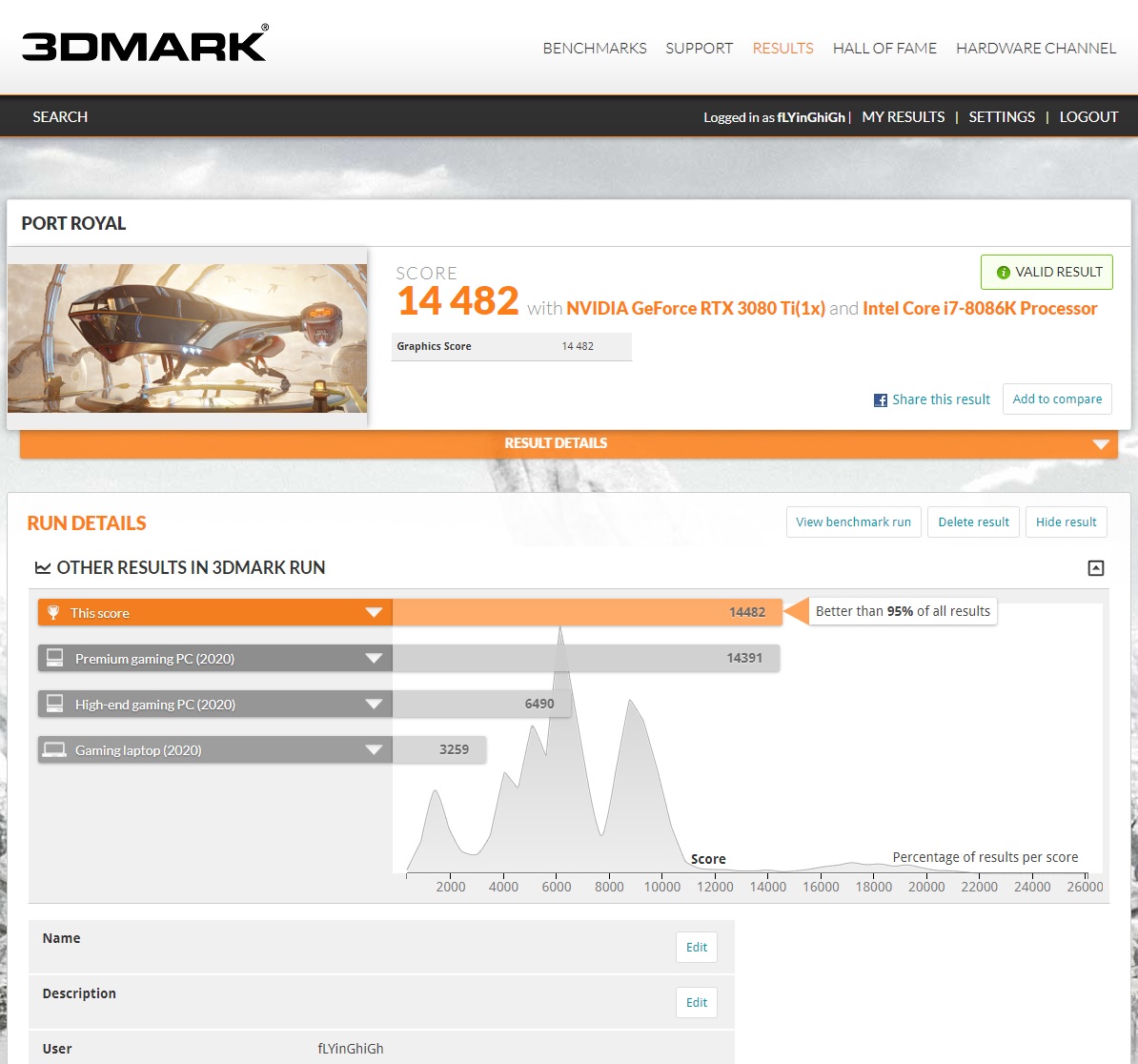Click the desktop icon for High-end gaming PC
Viewport: 1138px width, 1064px height.
[x=54, y=704]
